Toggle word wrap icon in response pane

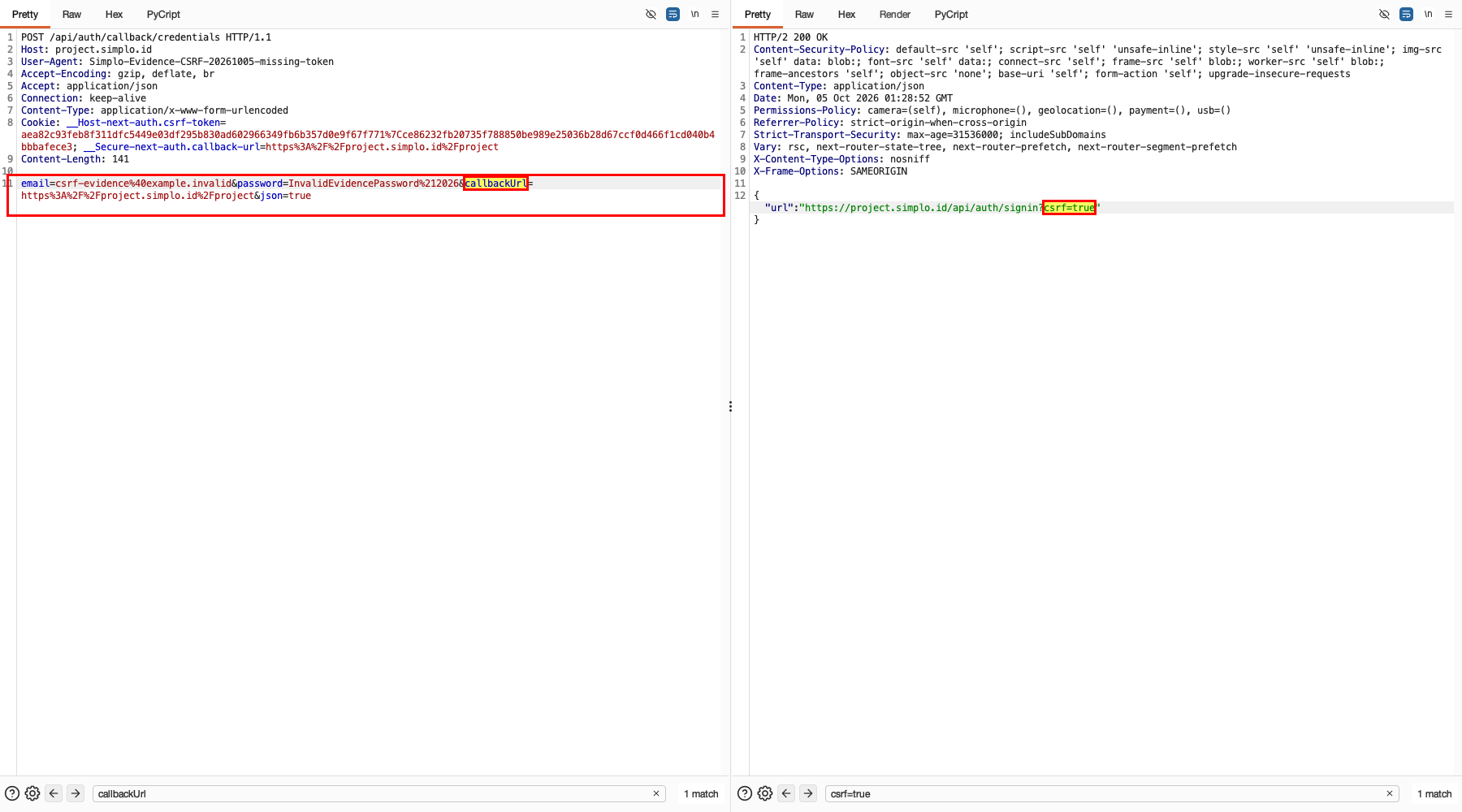point(1406,14)
